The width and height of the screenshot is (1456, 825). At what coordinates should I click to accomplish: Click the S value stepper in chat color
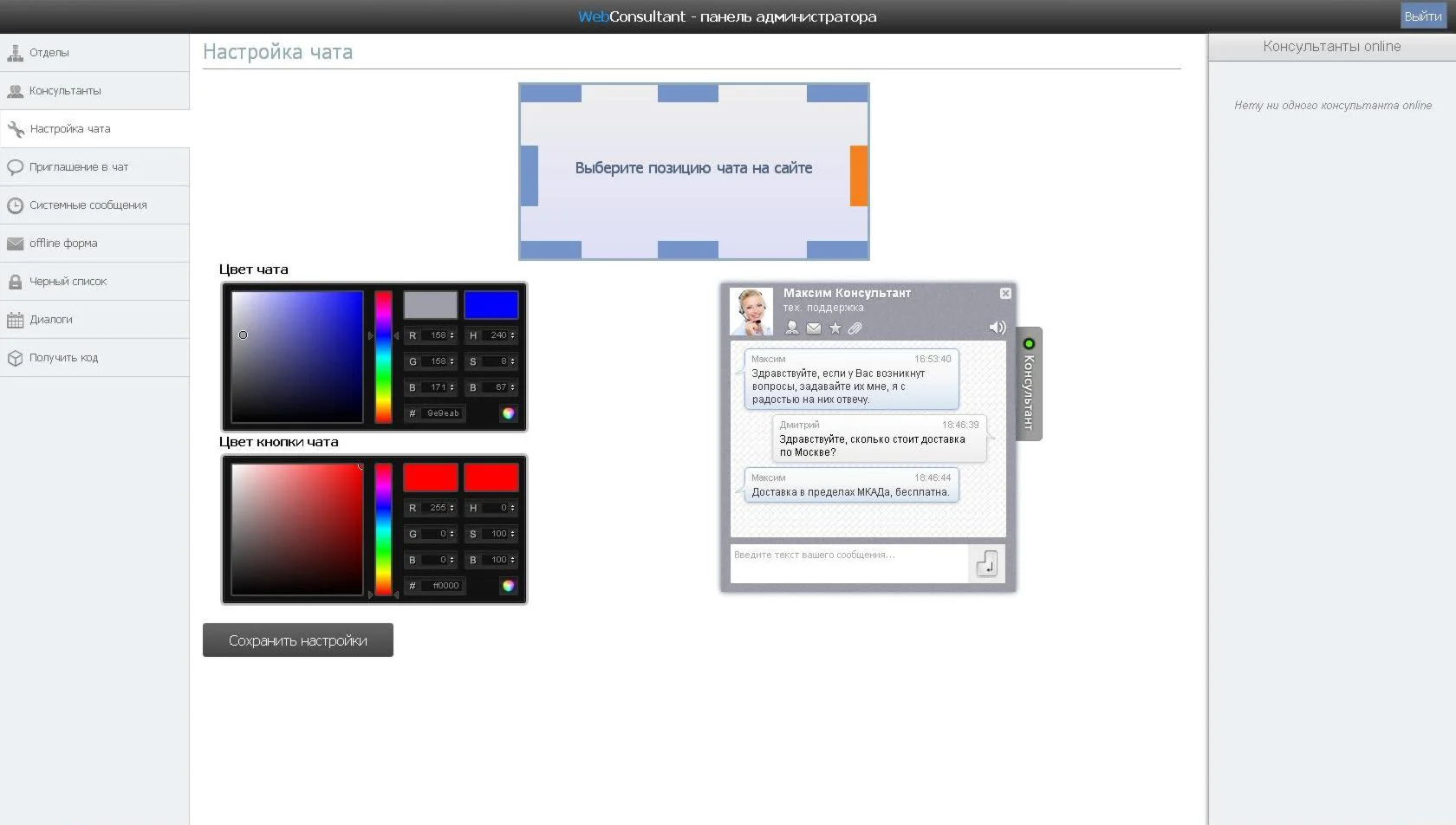pyautogui.click(x=512, y=361)
